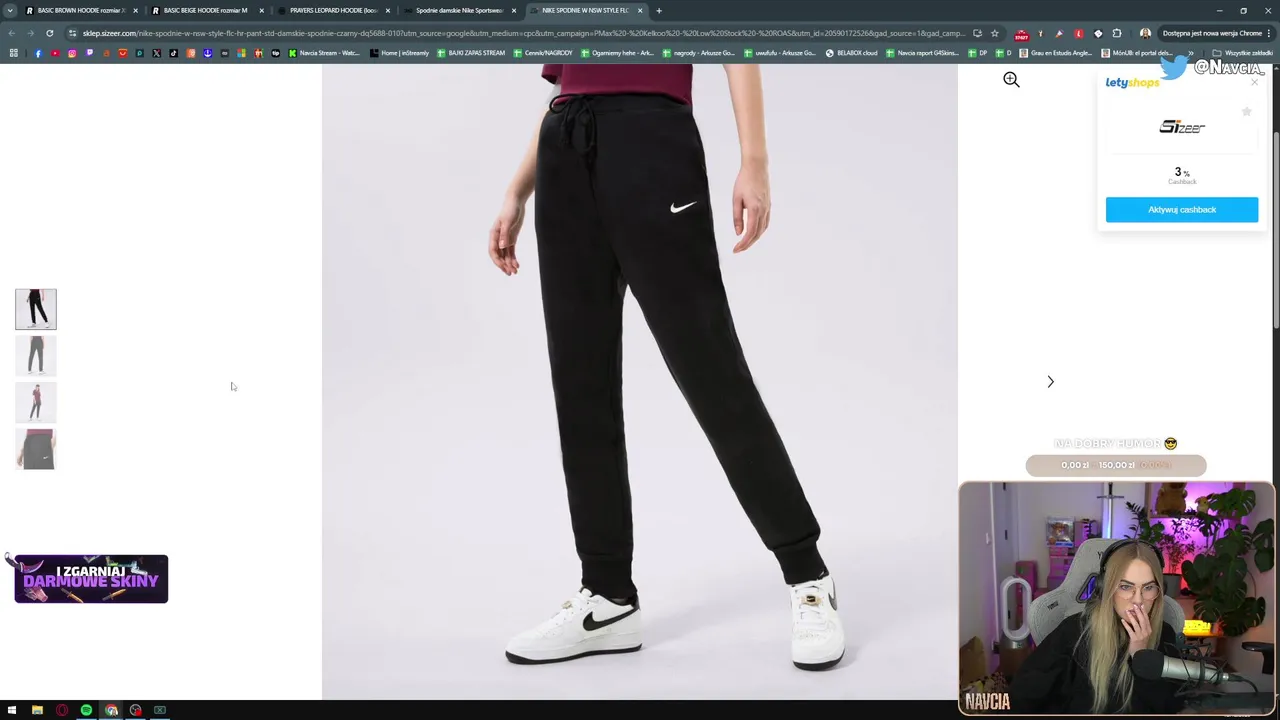Open apps grid in bookmarks bar

pyautogui.click(x=13, y=53)
